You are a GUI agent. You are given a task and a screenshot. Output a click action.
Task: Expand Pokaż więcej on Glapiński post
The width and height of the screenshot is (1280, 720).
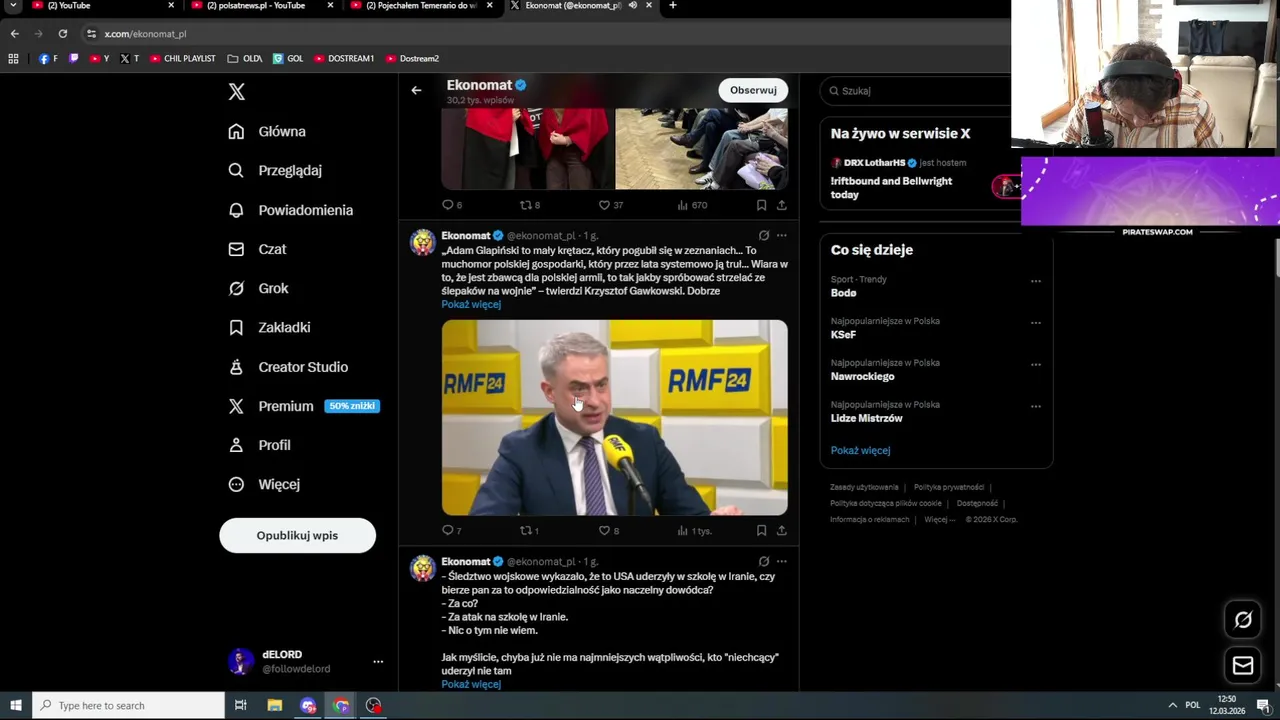pos(471,304)
